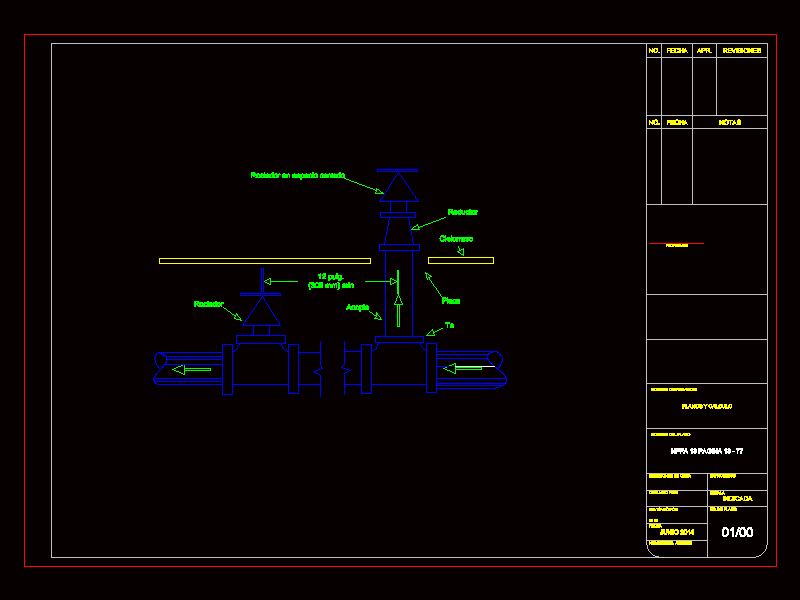Click the '(305 mm) mín' dimension text
Screen dimensions: 800x600
331,286
